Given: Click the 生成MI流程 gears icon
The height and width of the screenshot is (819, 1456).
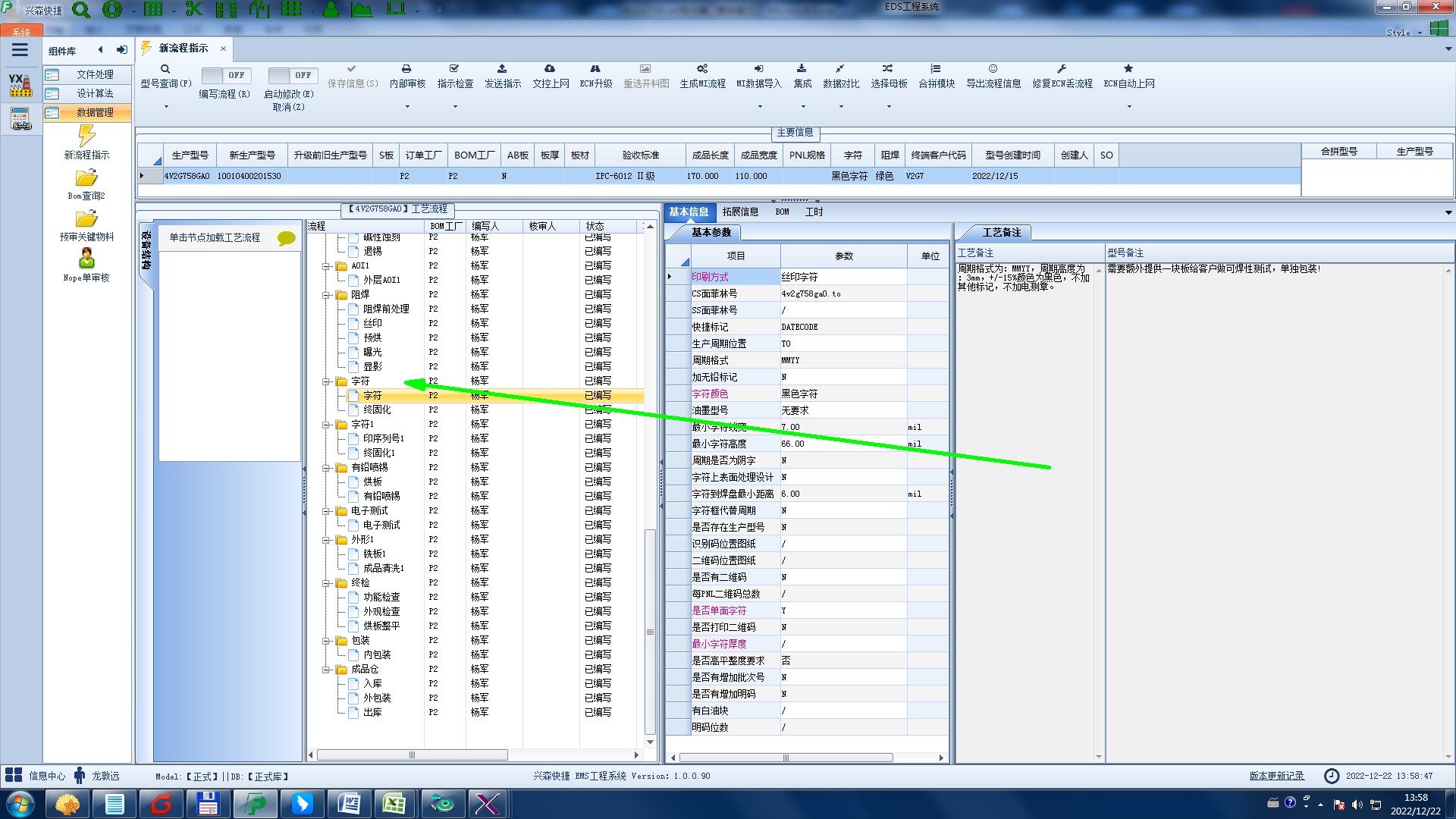Looking at the screenshot, I should [x=702, y=69].
